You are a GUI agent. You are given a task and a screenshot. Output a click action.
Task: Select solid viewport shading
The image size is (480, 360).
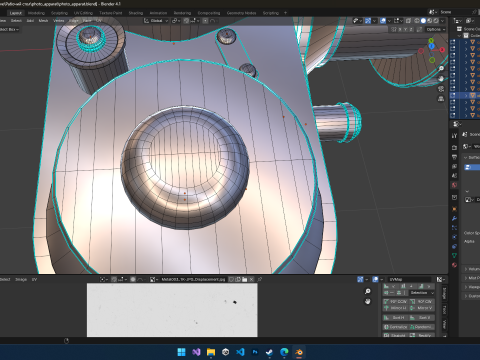tap(423, 21)
